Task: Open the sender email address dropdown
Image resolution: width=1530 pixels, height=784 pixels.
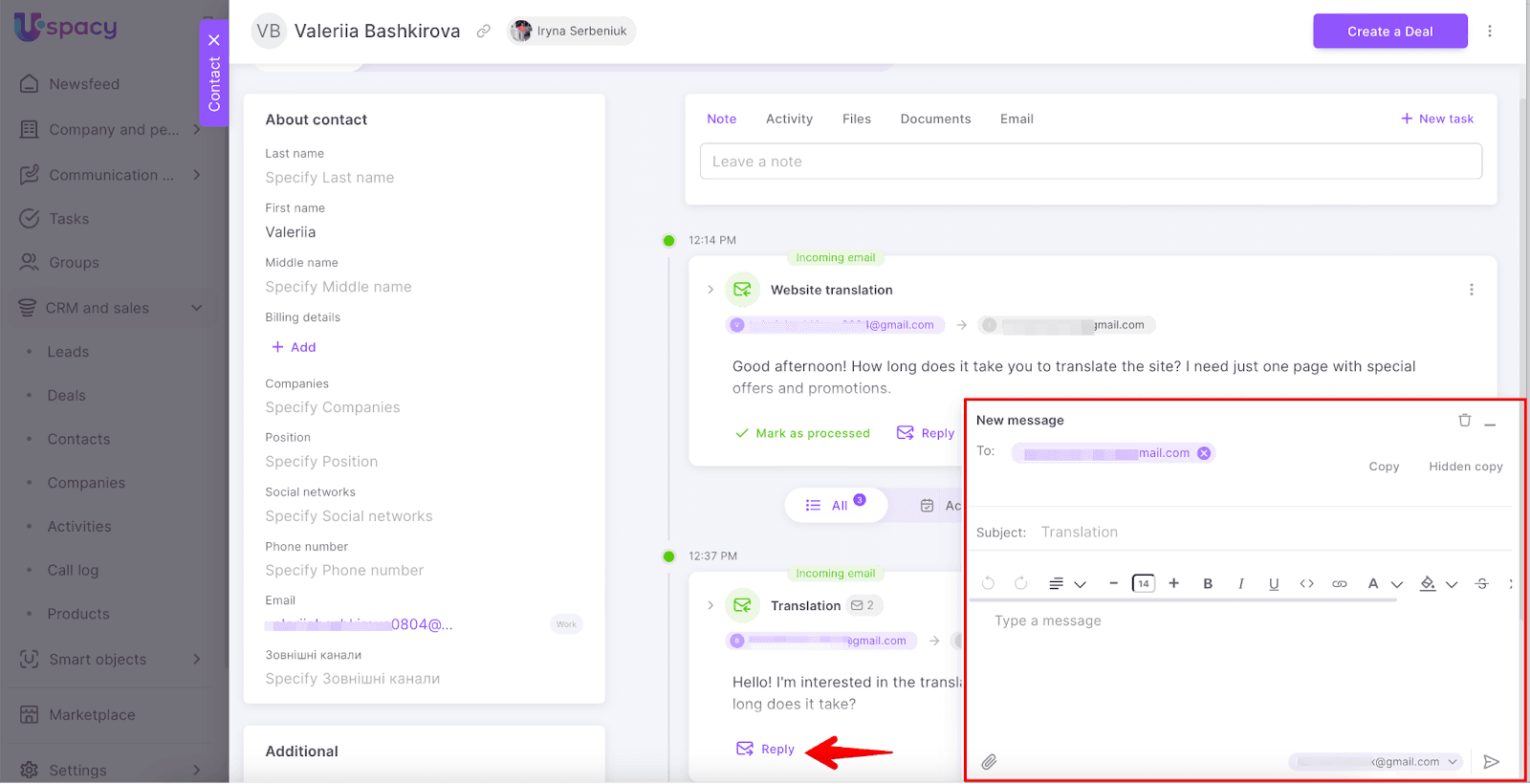Action: coord(1453,762)
